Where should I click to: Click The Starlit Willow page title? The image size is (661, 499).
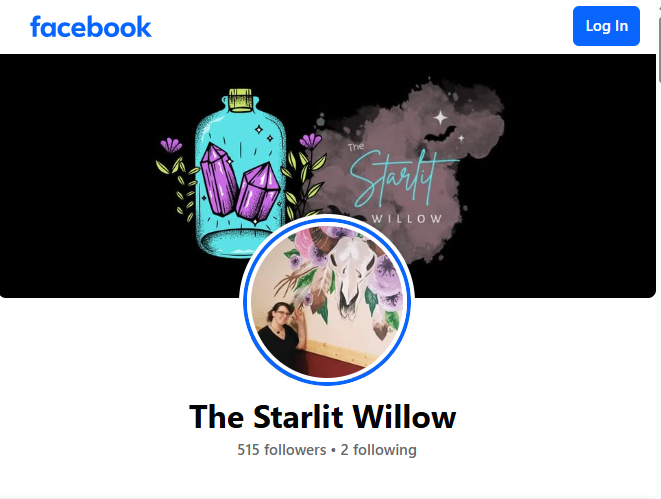[x=322, y=416]
